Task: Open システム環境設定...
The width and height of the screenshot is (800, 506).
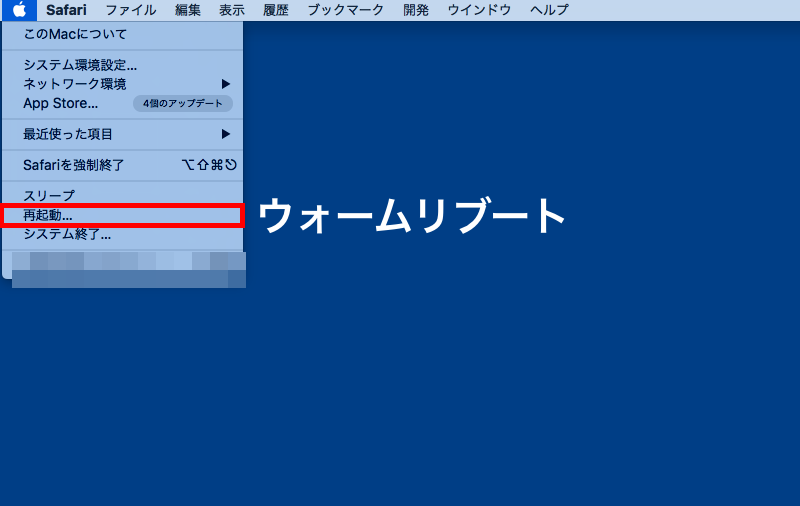Action: tap(122, 65)
